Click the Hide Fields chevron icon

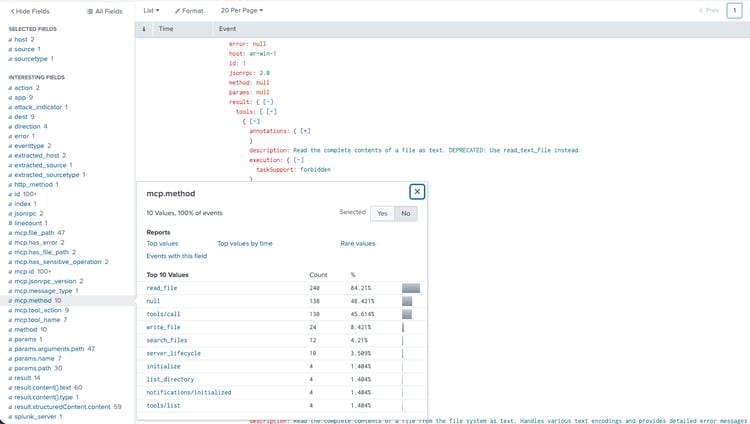[11, 11]
